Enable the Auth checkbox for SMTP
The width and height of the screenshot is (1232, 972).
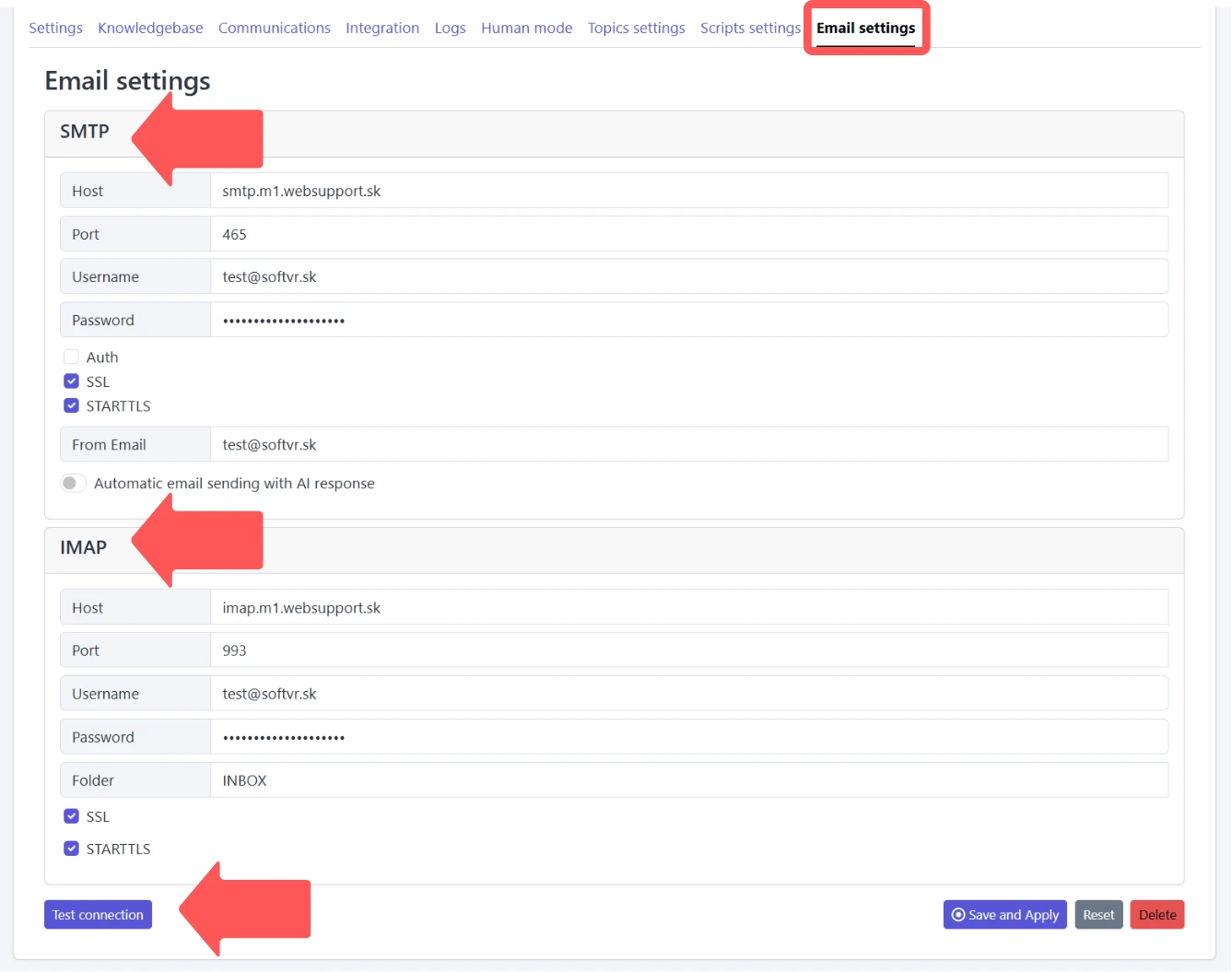[x=71, y=357]
